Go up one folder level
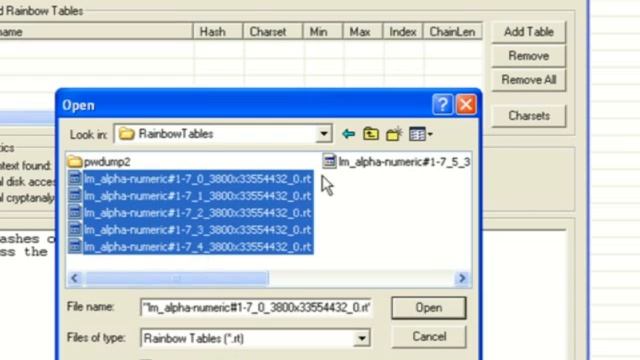640x360 pixels. [371, 134]
